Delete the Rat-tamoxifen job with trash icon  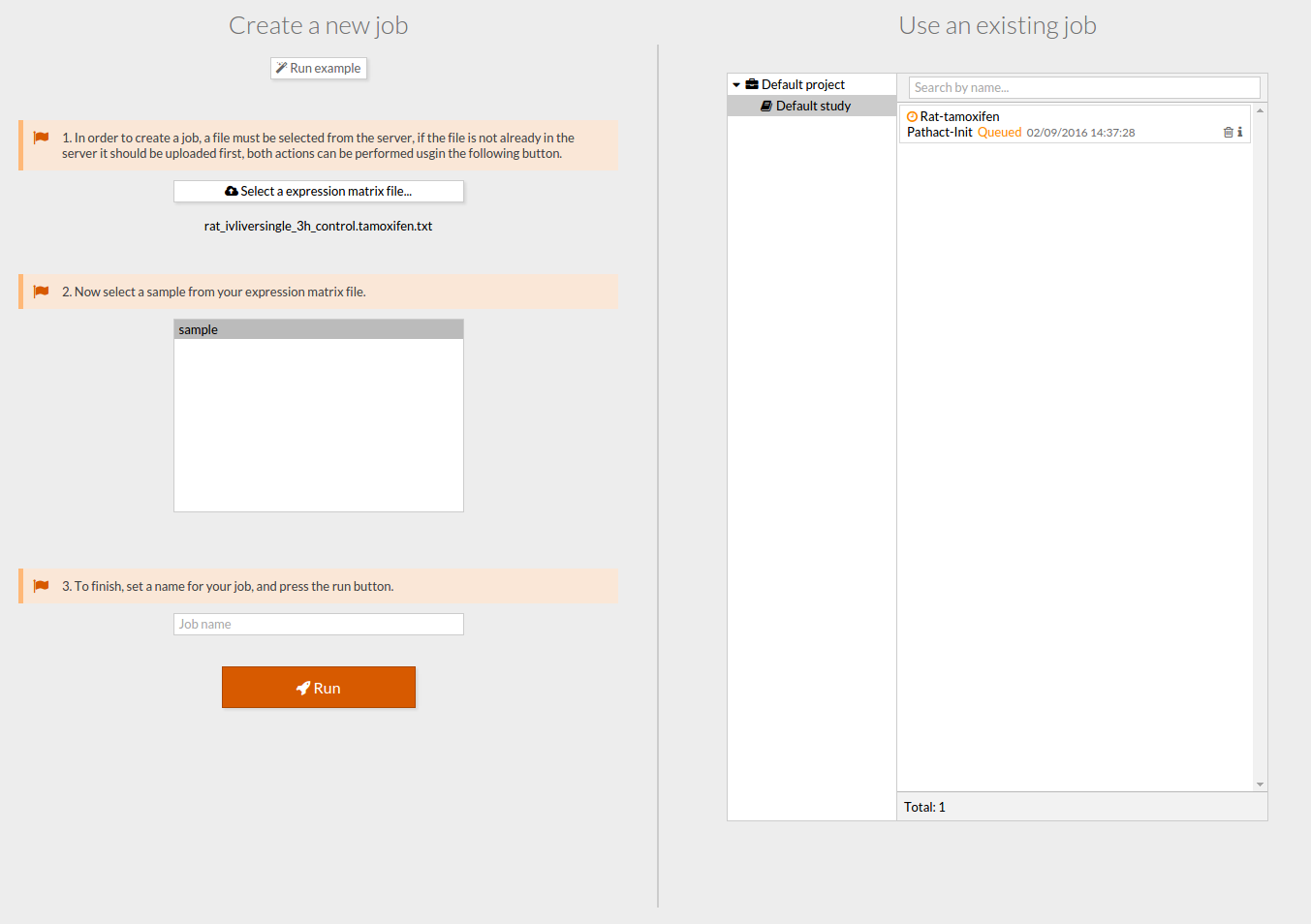coord(1229,132)
